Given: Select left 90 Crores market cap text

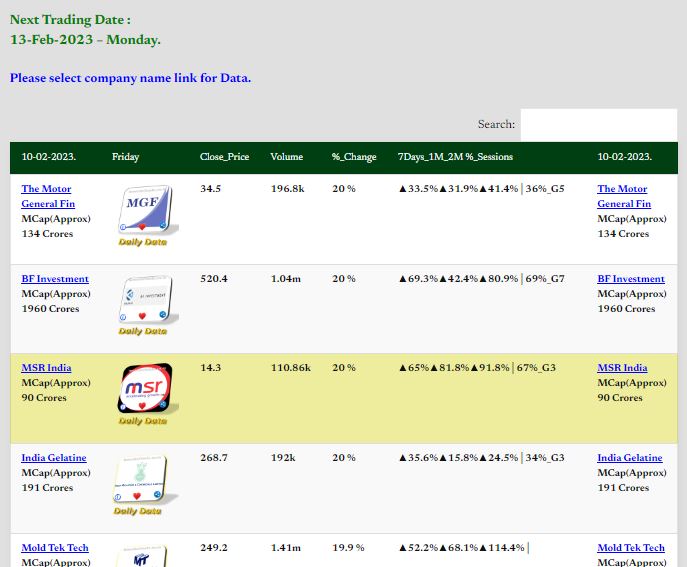Looking at the screenshot, I should coord(44,397).
